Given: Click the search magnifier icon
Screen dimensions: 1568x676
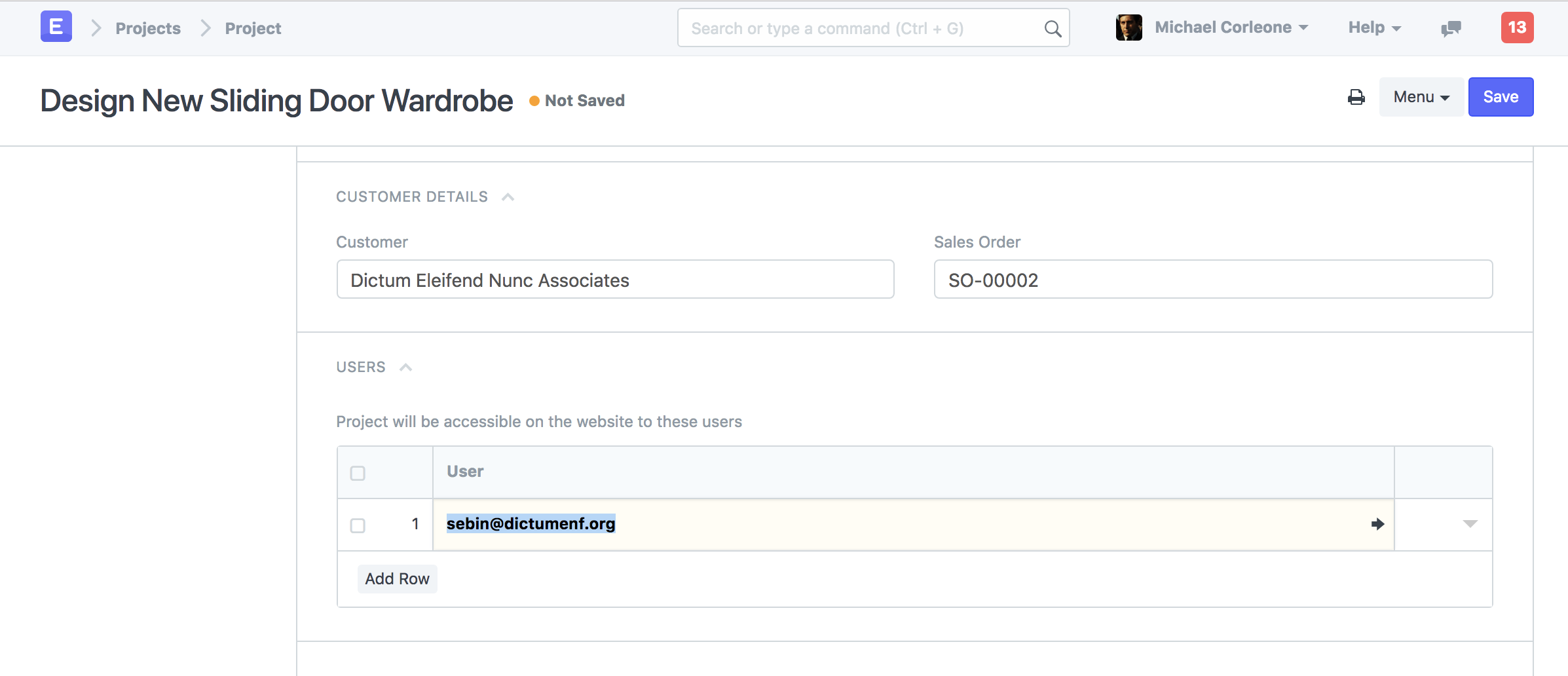Looking at the screenshot, I should click(1053, 29).
